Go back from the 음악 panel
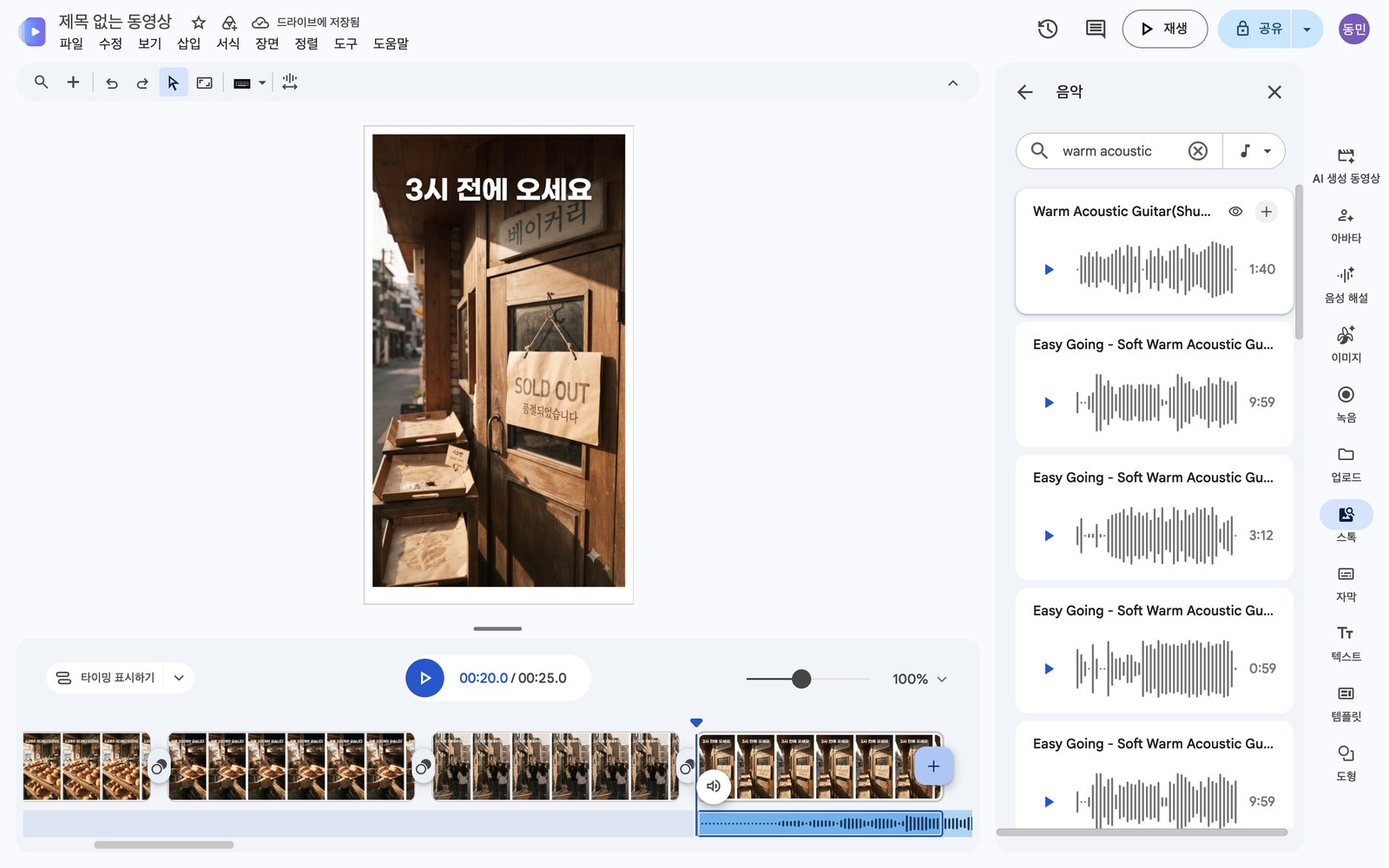Viewport: 1389px width, 868px height. pos(1025,92)
